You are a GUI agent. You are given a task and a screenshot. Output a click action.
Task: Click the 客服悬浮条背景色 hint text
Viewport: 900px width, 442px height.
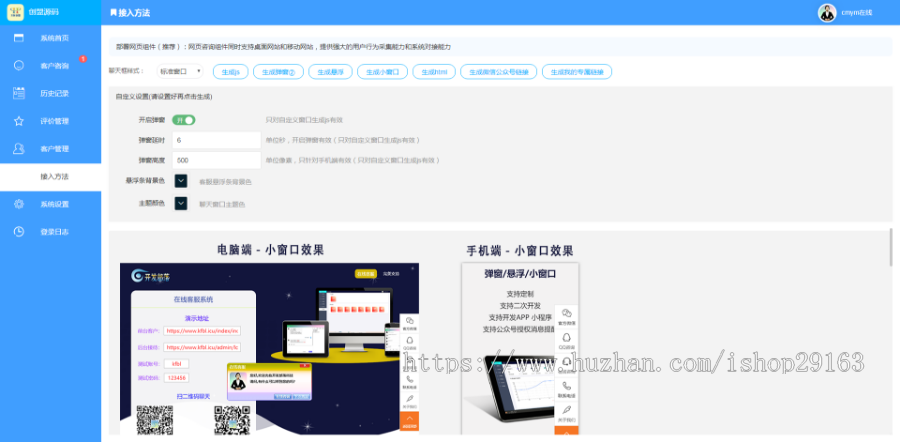(225, 182)
